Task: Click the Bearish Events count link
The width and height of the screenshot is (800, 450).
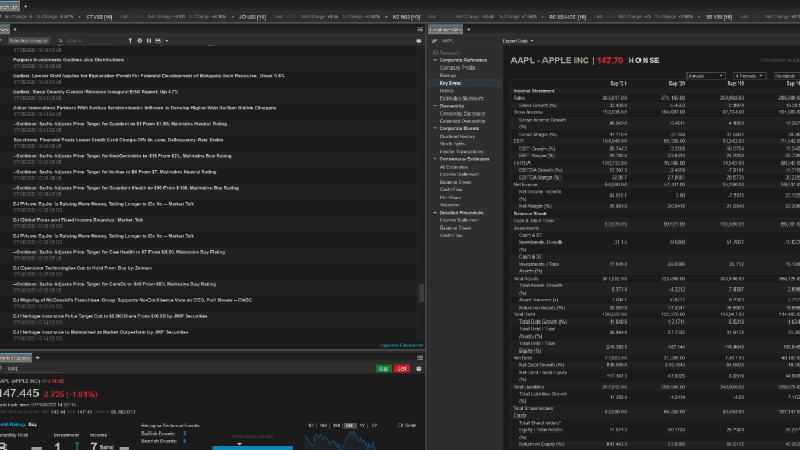Action: coord(184,441)
